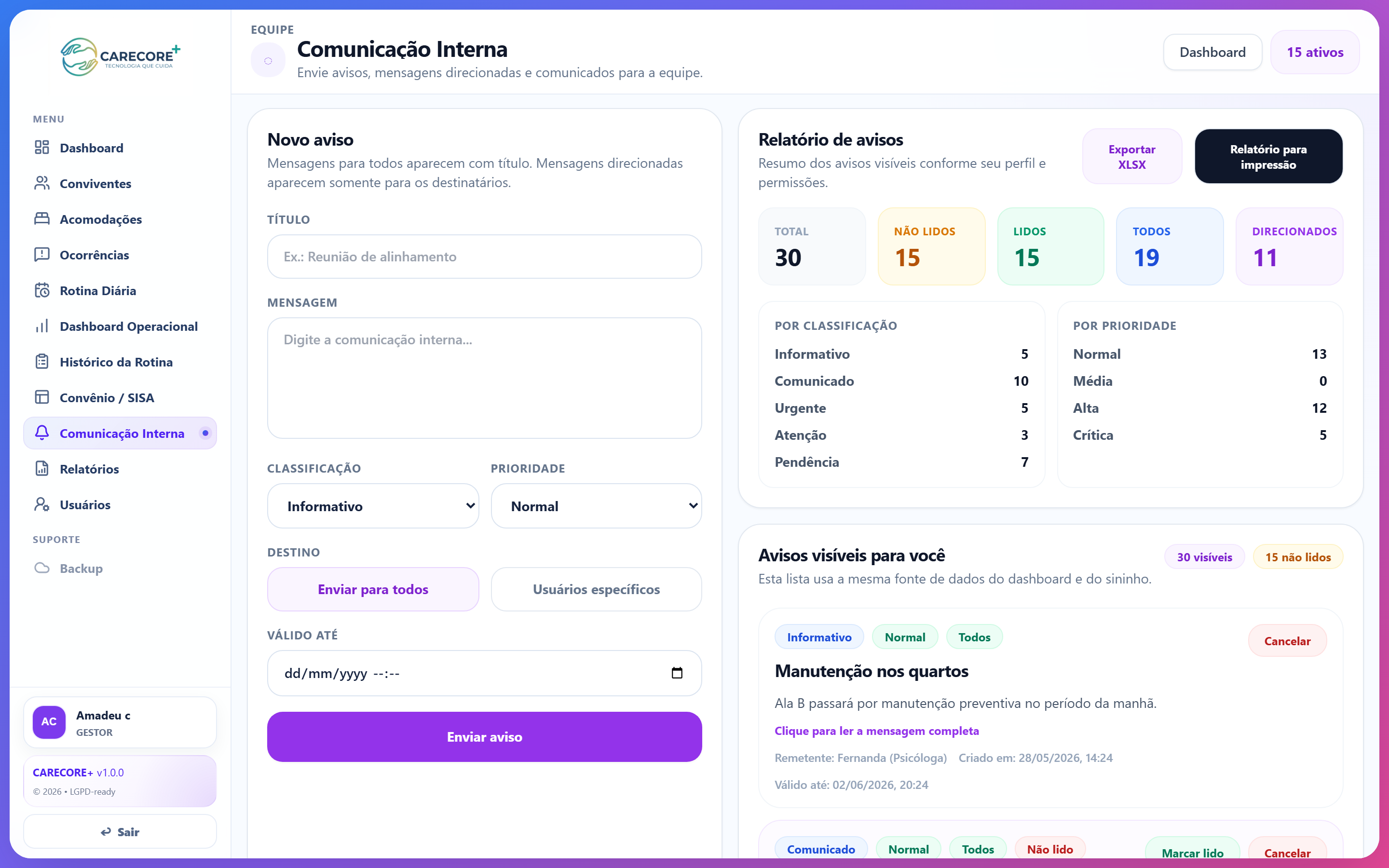Image resolution: width=1389 pixels, height=868 pixels.
Task: Click the round icon beside Comunicação Interna heading
Action: [x=268, y=60]
